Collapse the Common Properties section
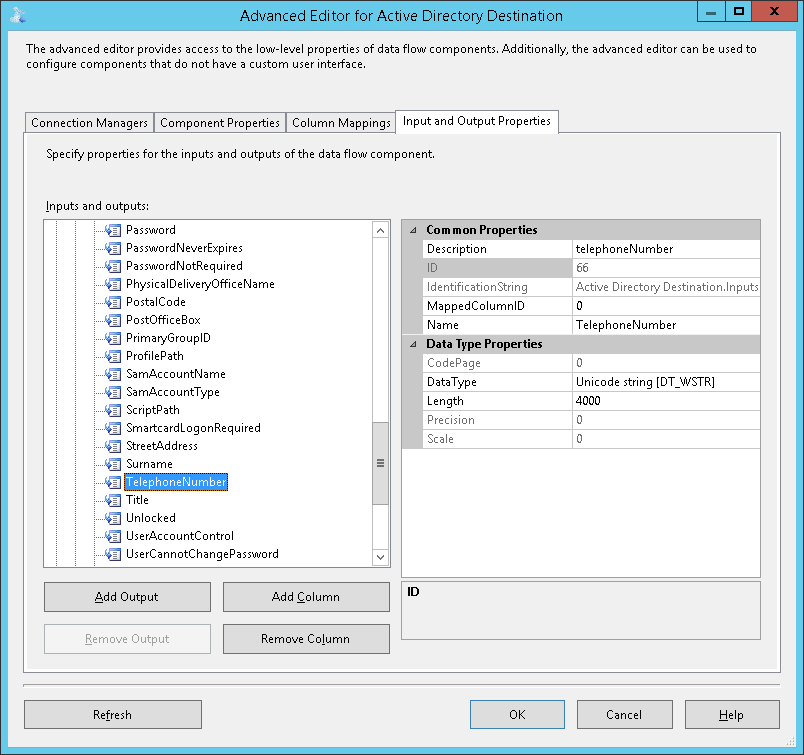The image size is (804, 755). tap(413, 230)
